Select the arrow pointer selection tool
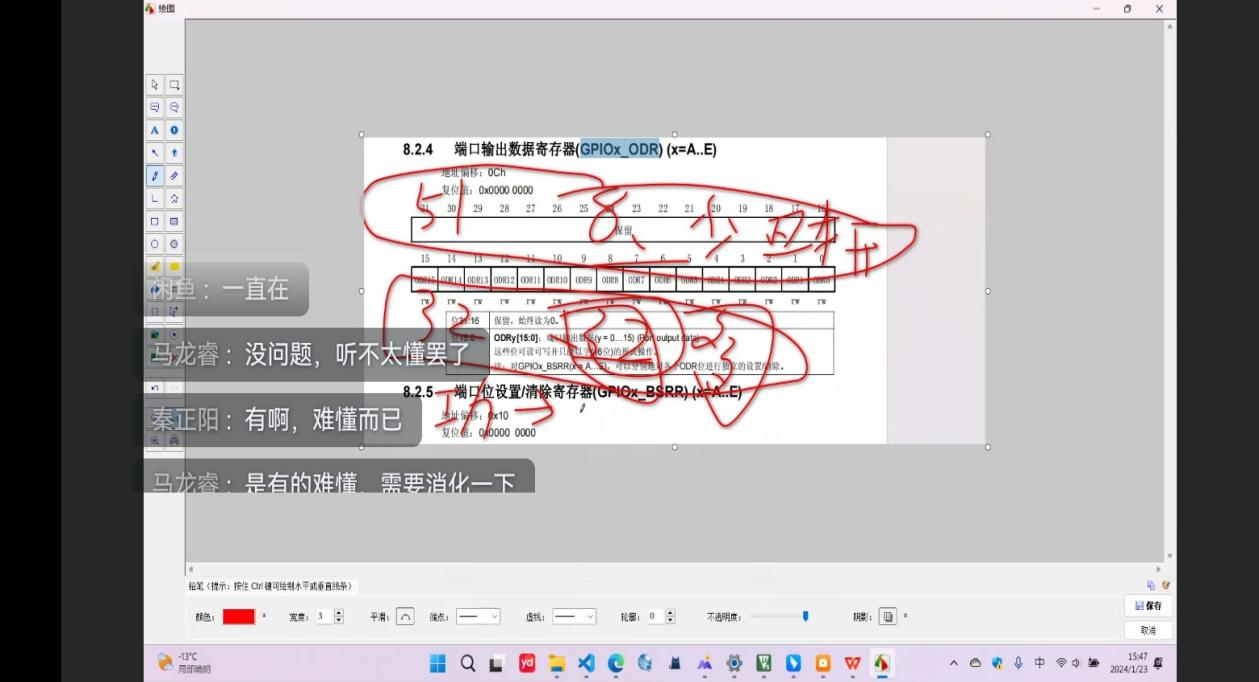This screenshot has height=682, width=1259. tap(155, 85)
